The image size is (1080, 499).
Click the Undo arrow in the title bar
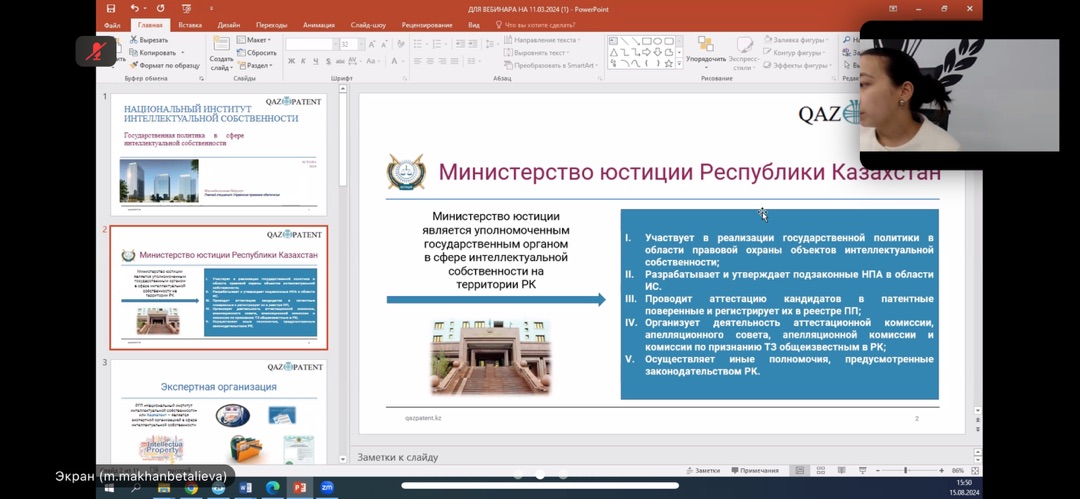133,9
